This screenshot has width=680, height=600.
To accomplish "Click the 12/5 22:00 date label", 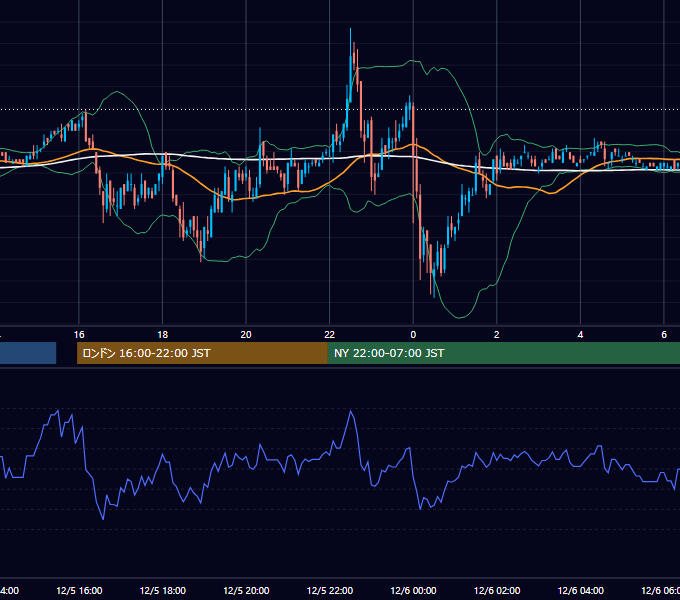I will (x=330, y=591).
